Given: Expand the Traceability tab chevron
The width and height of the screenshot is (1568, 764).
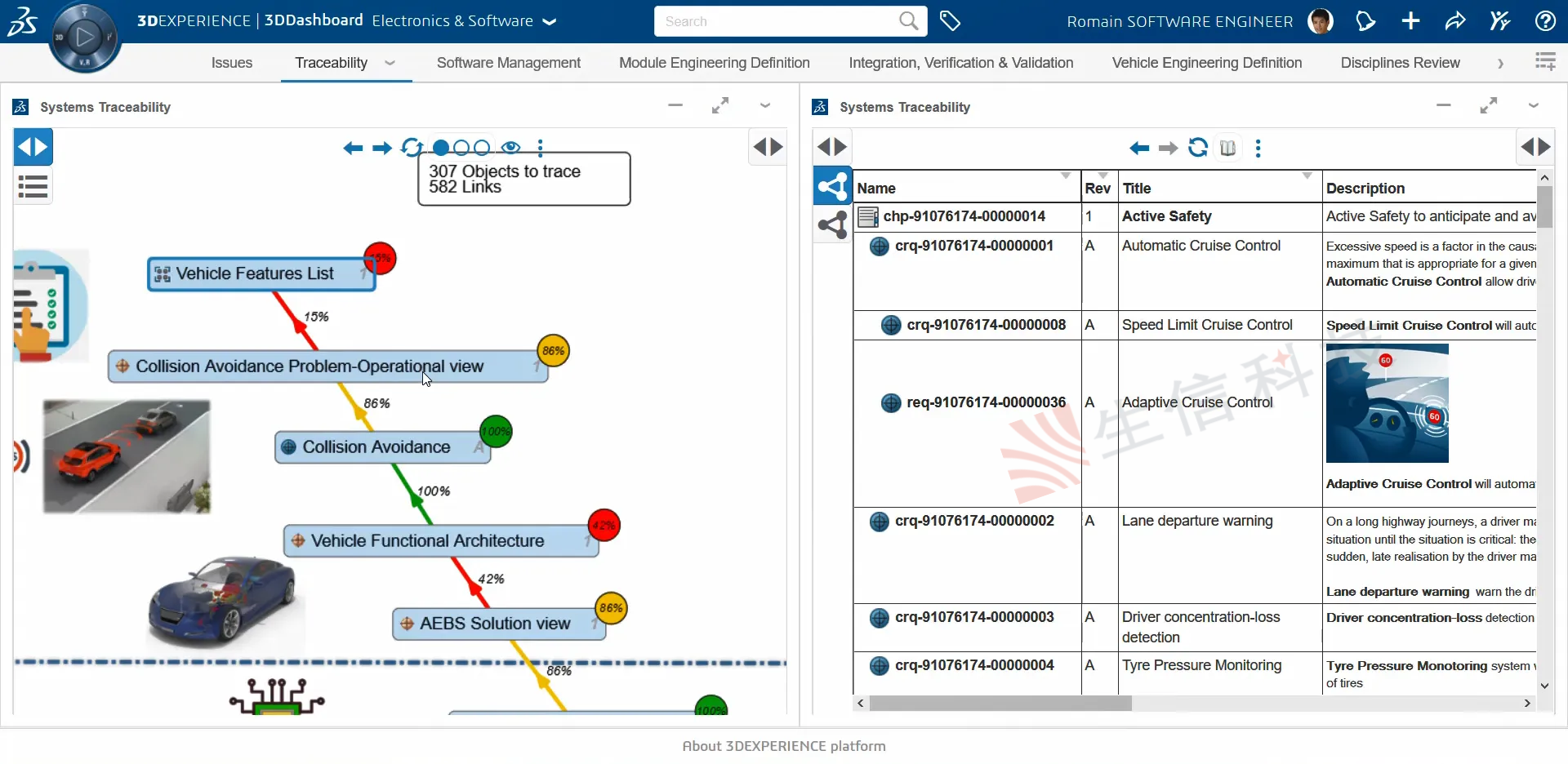Looking at the screenshot, I should tap(390, 63).
